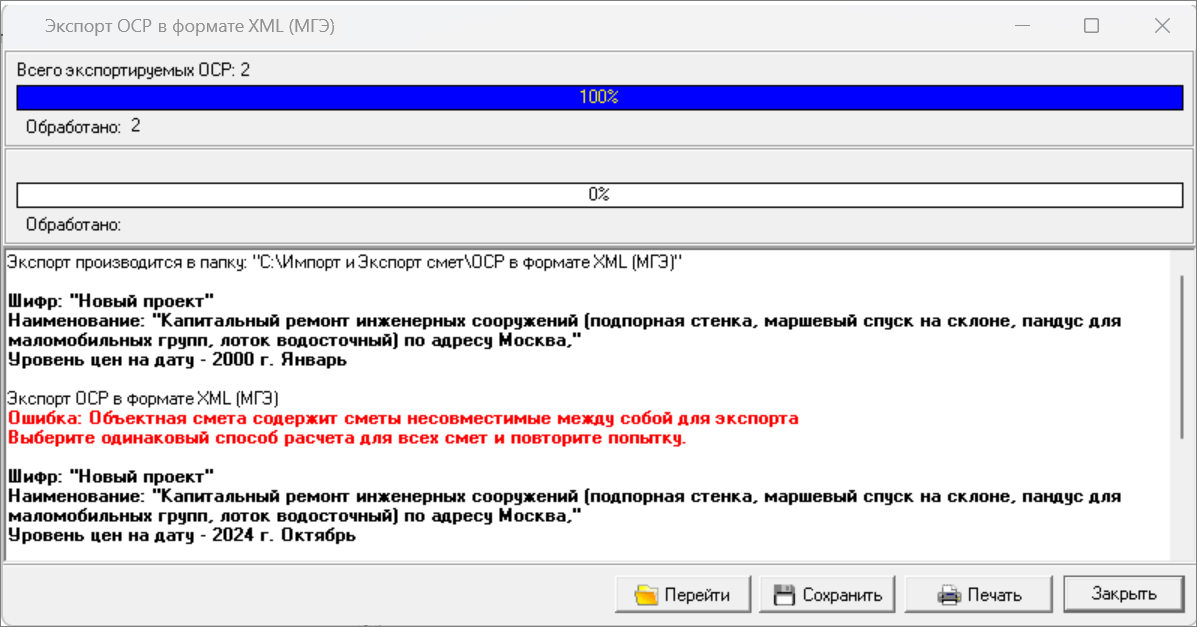The height and width of the screenshot is (627, 1197).
Task: Click the printer icon for Печать
Action: pyautogui.click(x=948, y=595)
